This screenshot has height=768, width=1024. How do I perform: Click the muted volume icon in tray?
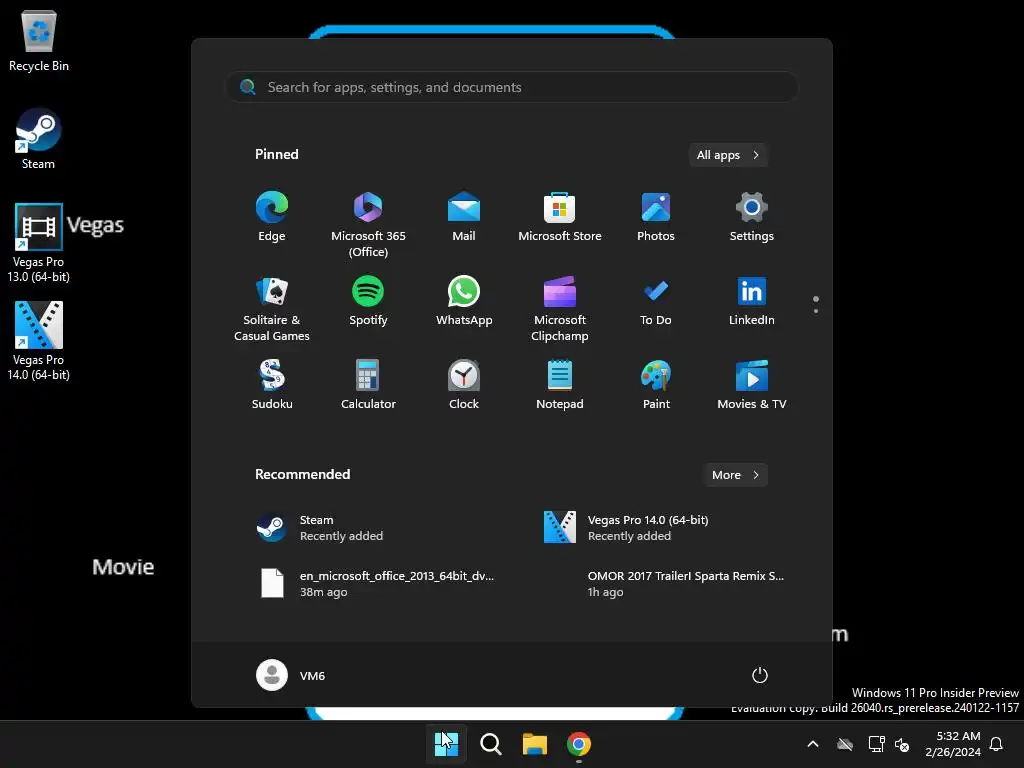point(902,744)
